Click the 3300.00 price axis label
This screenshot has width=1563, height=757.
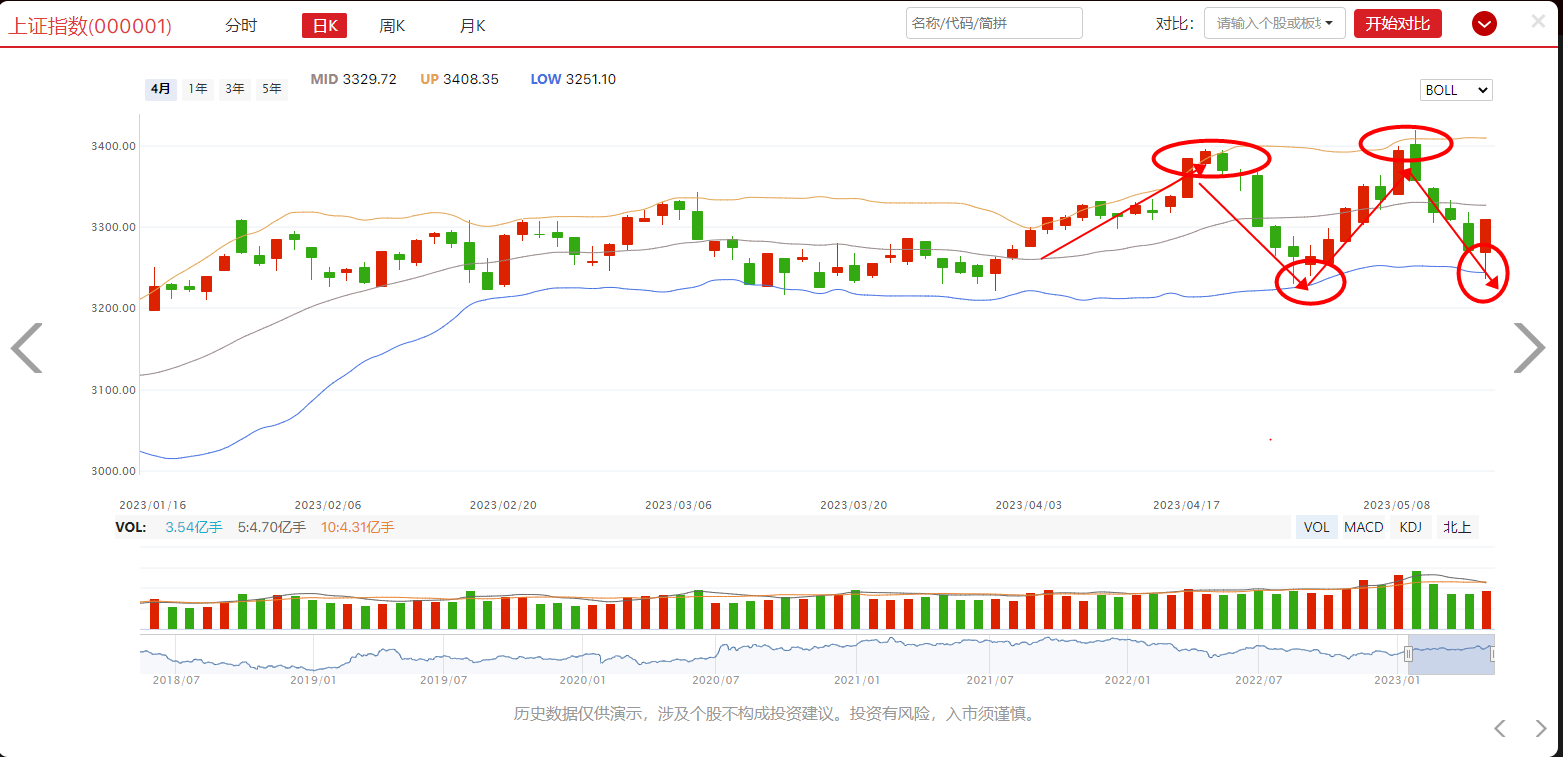[114, 227]
